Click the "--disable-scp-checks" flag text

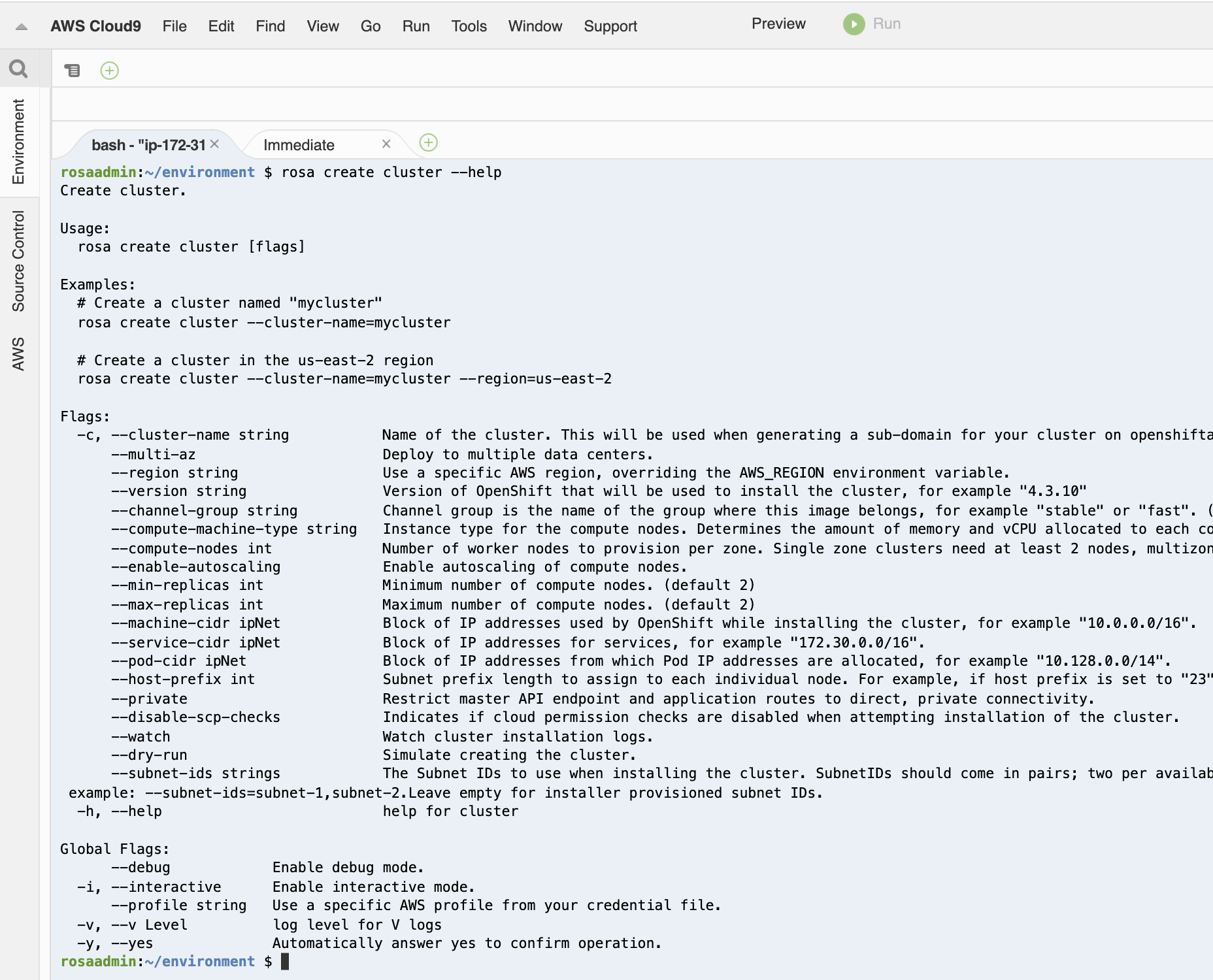[196, 717]
